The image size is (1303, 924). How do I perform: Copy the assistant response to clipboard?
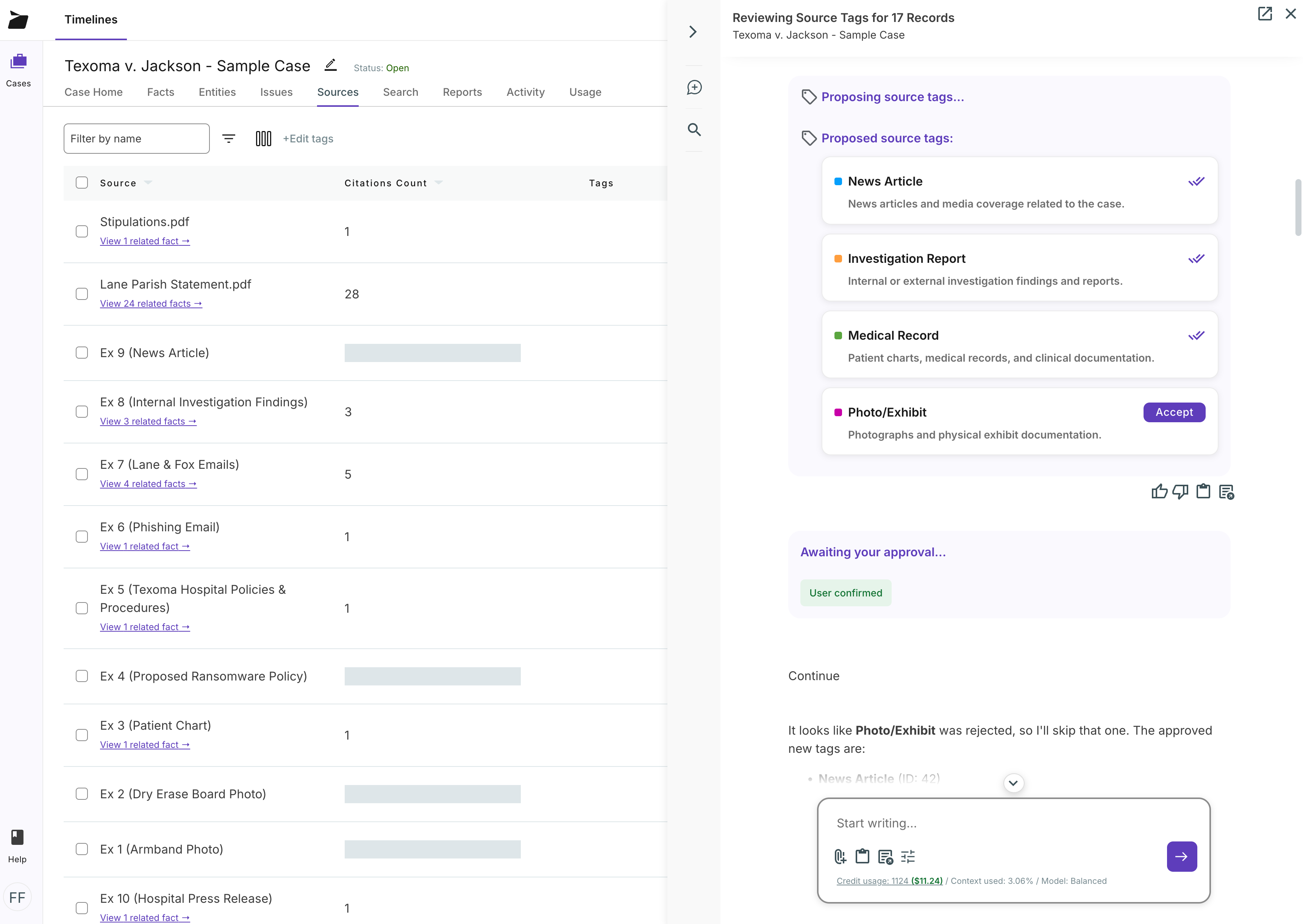(1203, 491)
